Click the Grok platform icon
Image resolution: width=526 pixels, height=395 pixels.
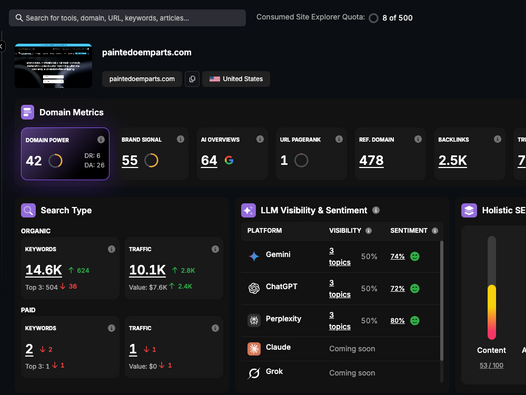254,373
